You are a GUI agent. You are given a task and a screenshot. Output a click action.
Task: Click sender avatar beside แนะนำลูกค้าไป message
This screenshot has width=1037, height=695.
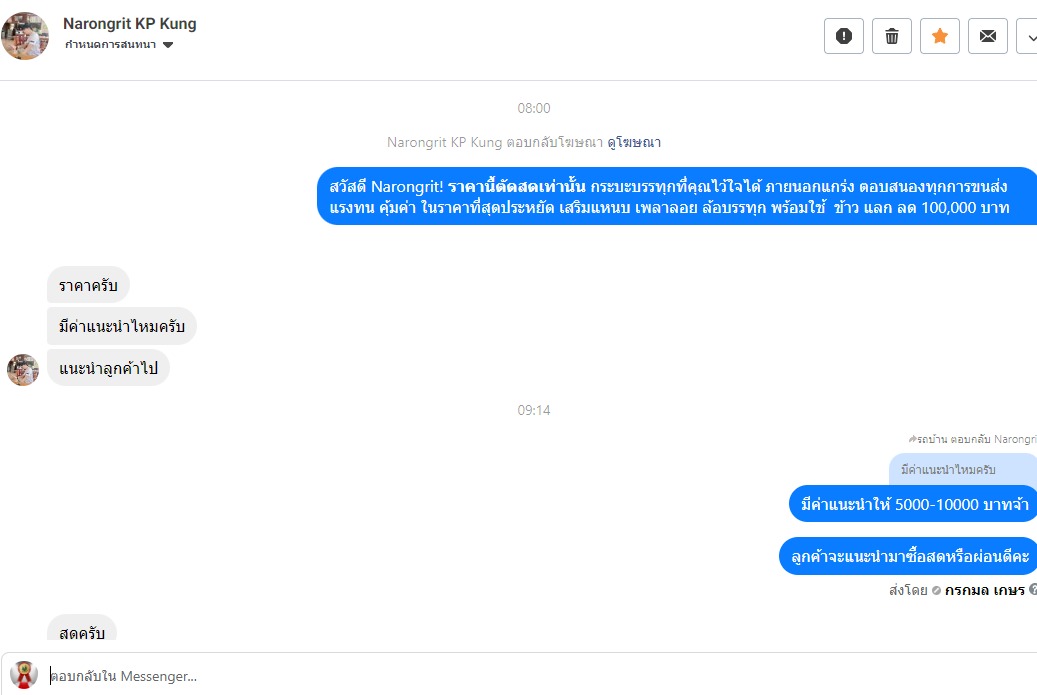pyautogui.click(x=23, y=370)
